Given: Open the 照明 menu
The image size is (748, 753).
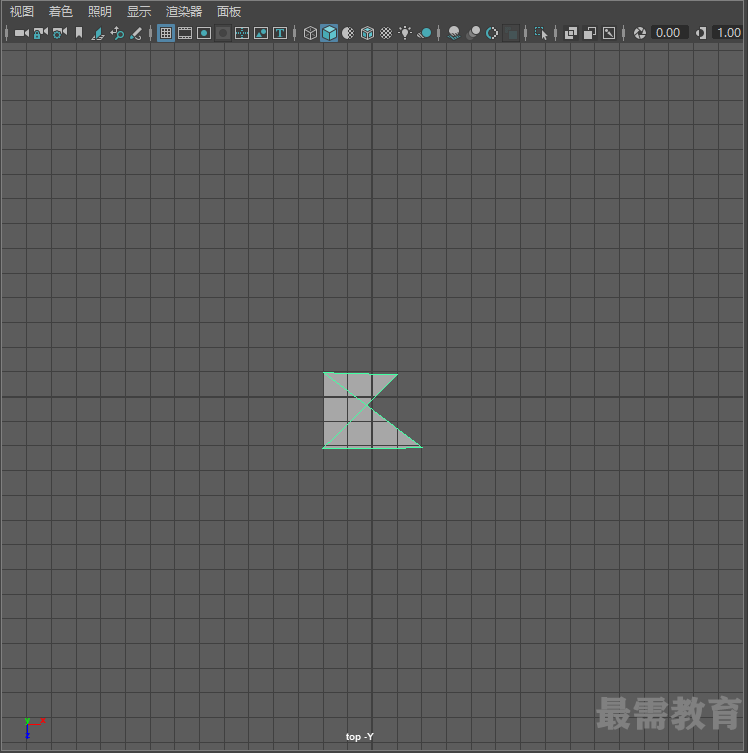Looking at the screenshot, I should [100, 12].
